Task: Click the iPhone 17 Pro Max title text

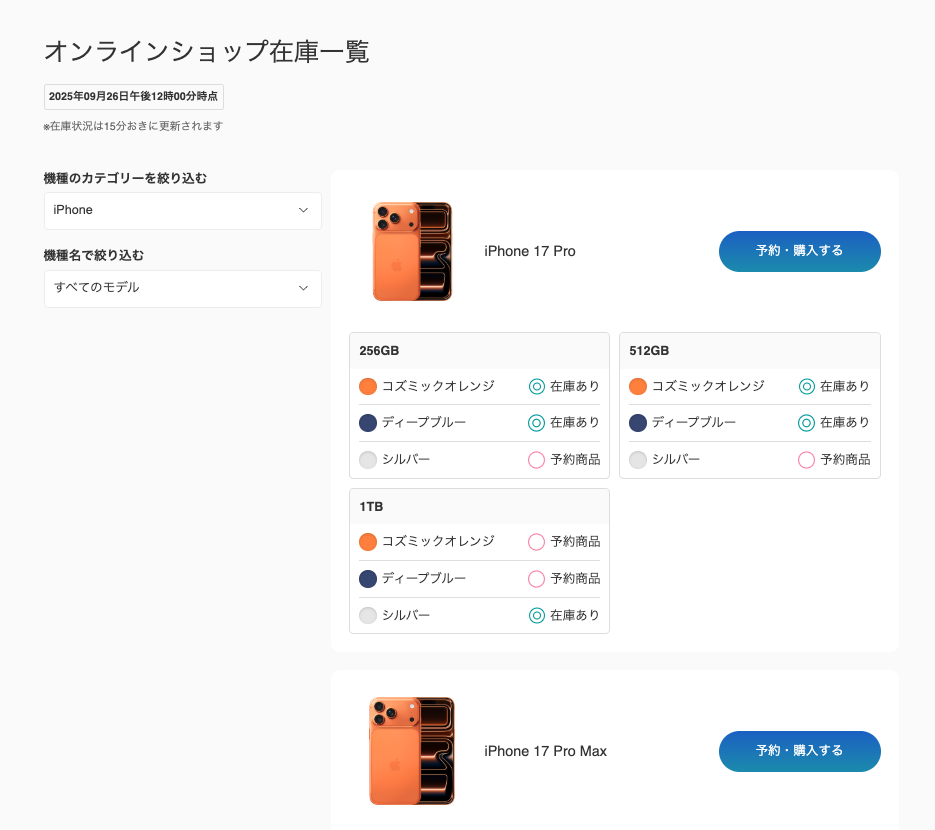Action: coord(546,751)
